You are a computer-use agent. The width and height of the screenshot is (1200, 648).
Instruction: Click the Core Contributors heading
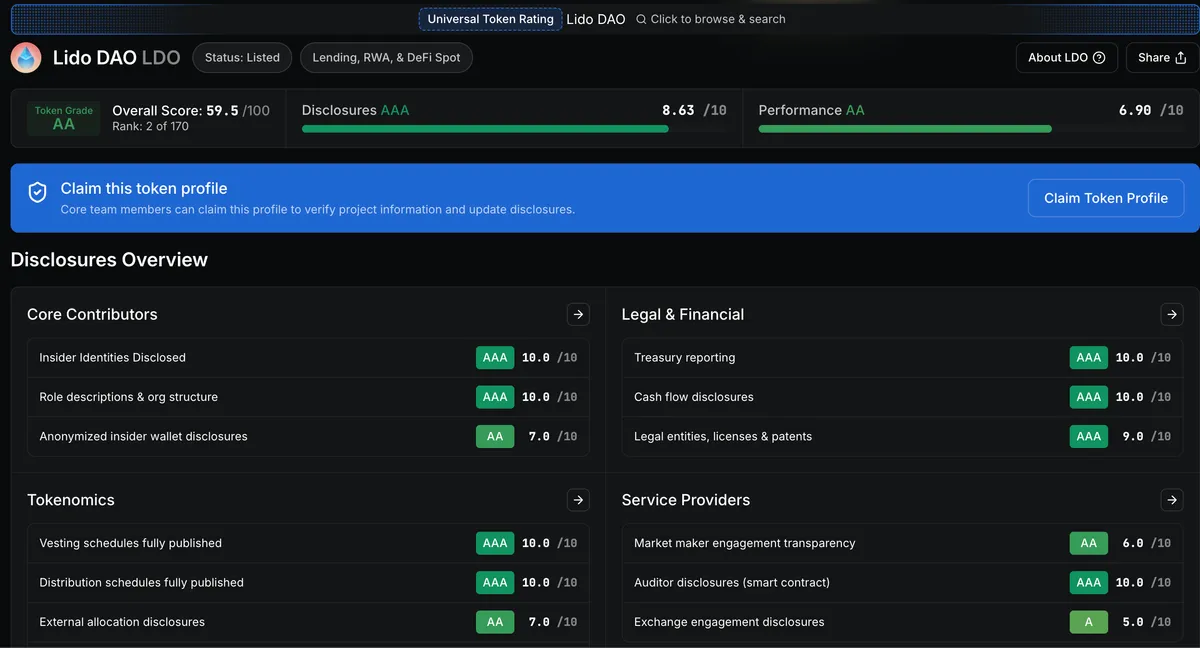(92, 314)
